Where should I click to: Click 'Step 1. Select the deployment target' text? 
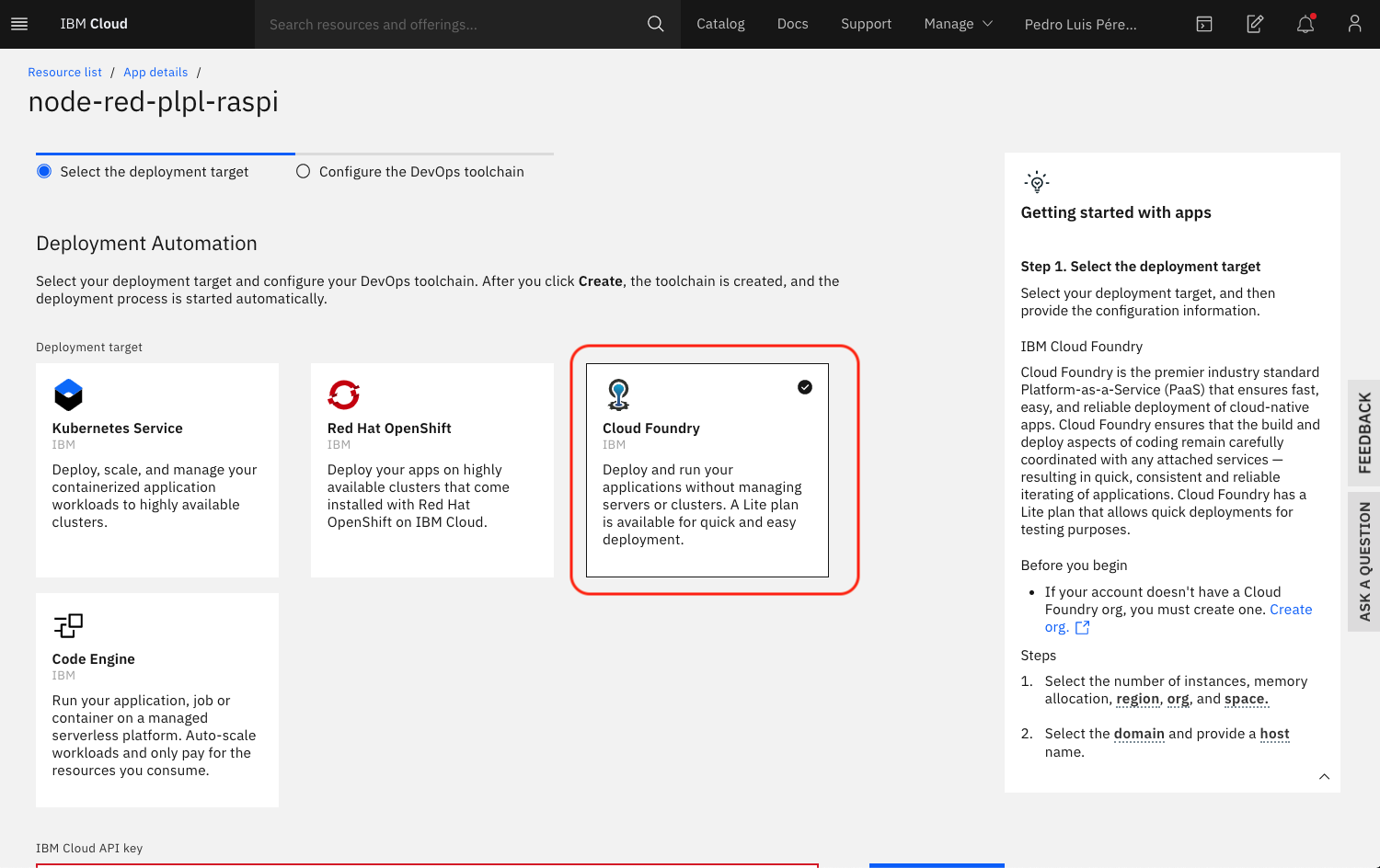click(x=1141, y=266)
